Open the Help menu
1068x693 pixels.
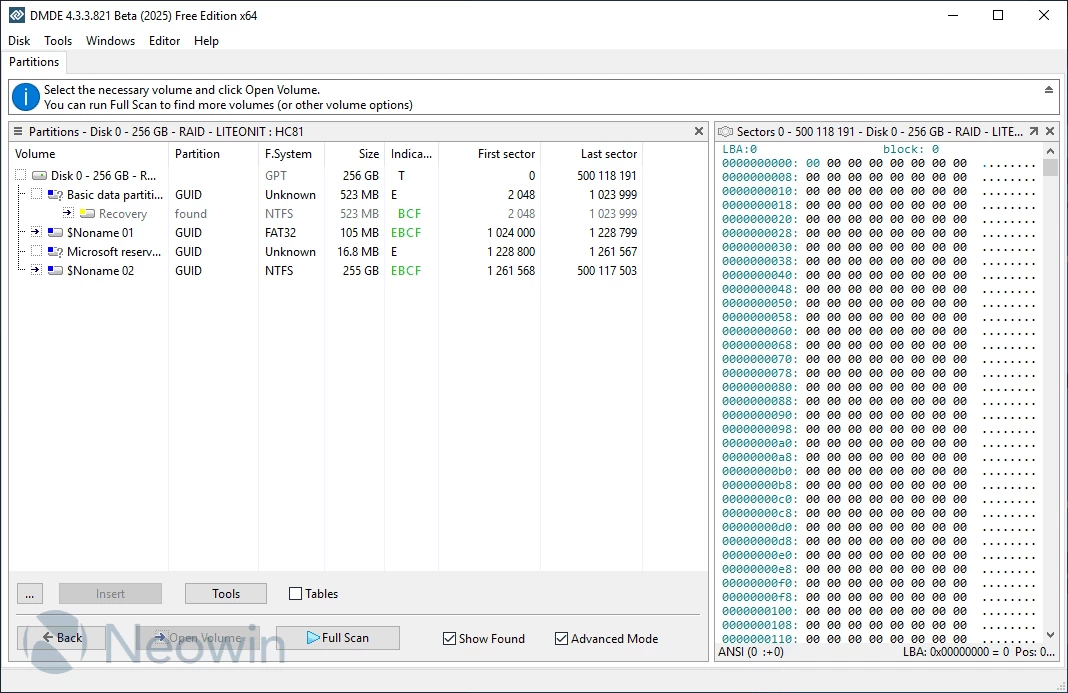(206, 41)
